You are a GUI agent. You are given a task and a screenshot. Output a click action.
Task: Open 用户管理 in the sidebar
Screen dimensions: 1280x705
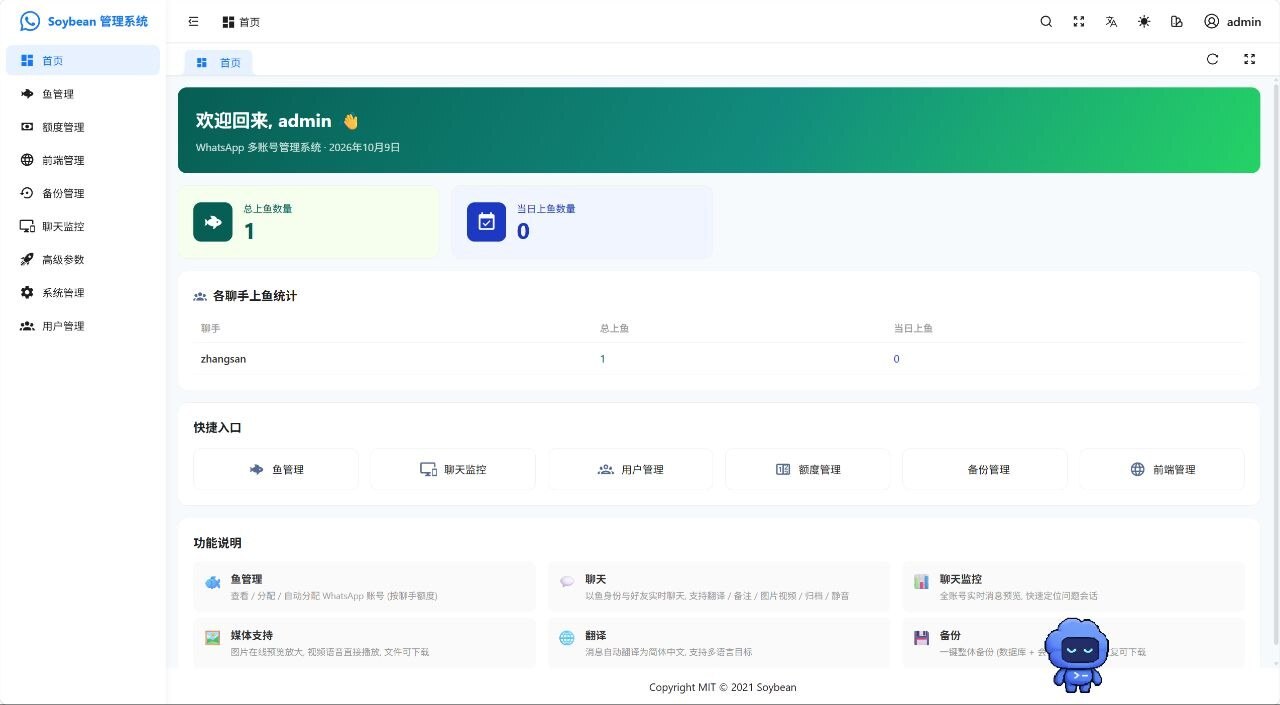coord(83,326)
